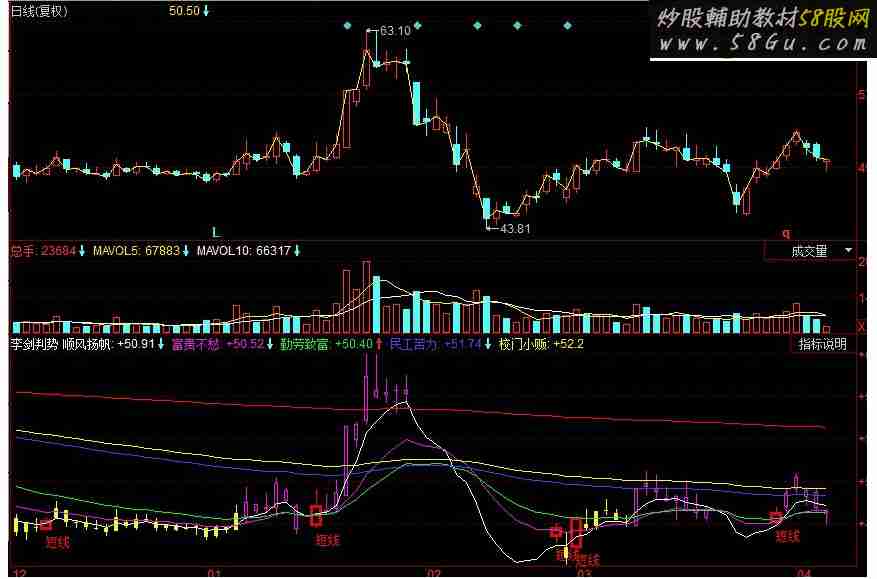Select the 50.50 price value at top
The width and height of the screenshot is (877, 579).
click(x=184, y=11)
